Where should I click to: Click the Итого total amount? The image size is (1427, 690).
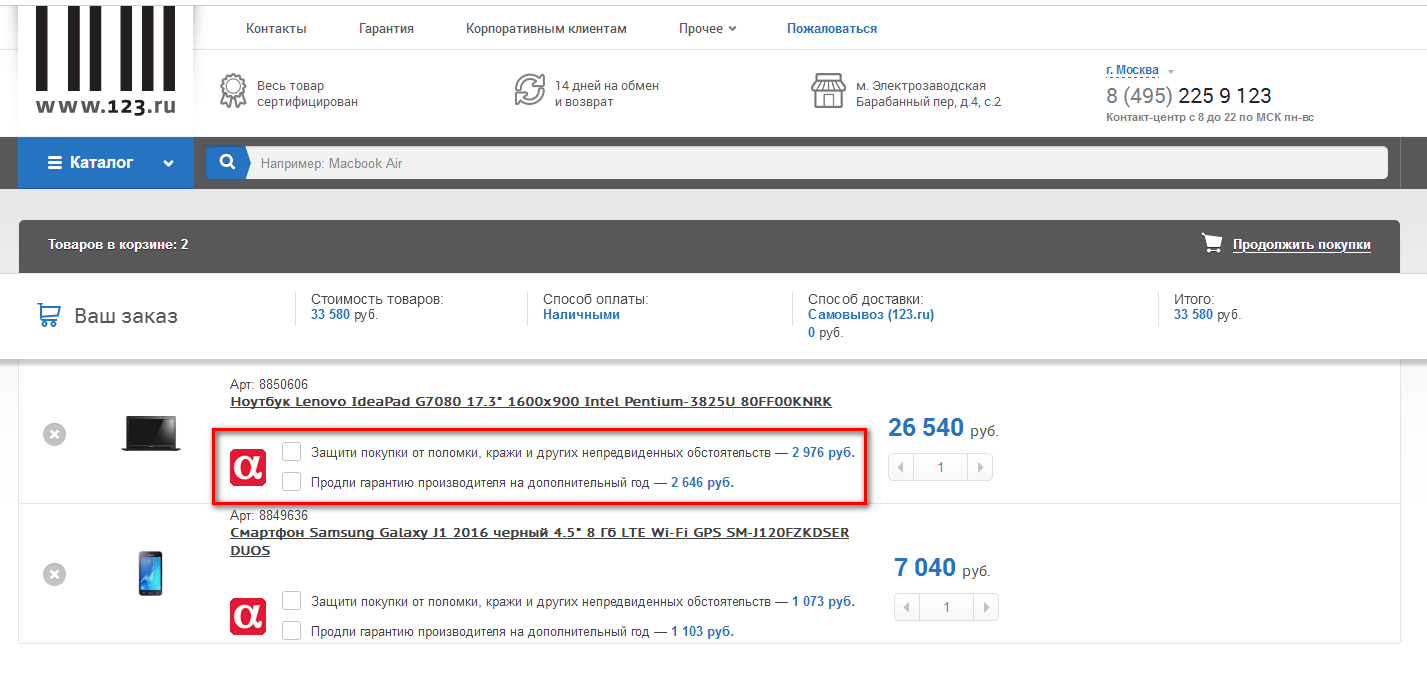click(1207, 314)
